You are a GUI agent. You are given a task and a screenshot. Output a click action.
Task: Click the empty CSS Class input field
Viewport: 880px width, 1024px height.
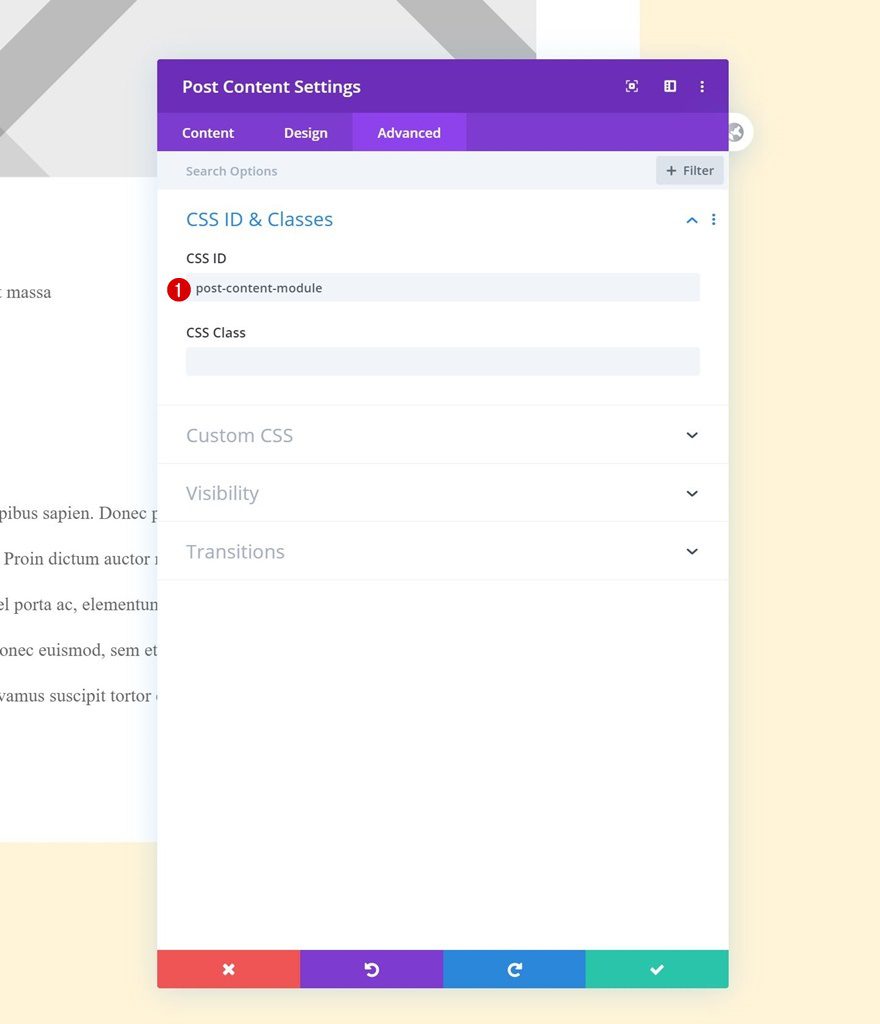click(x=443, y=361)
